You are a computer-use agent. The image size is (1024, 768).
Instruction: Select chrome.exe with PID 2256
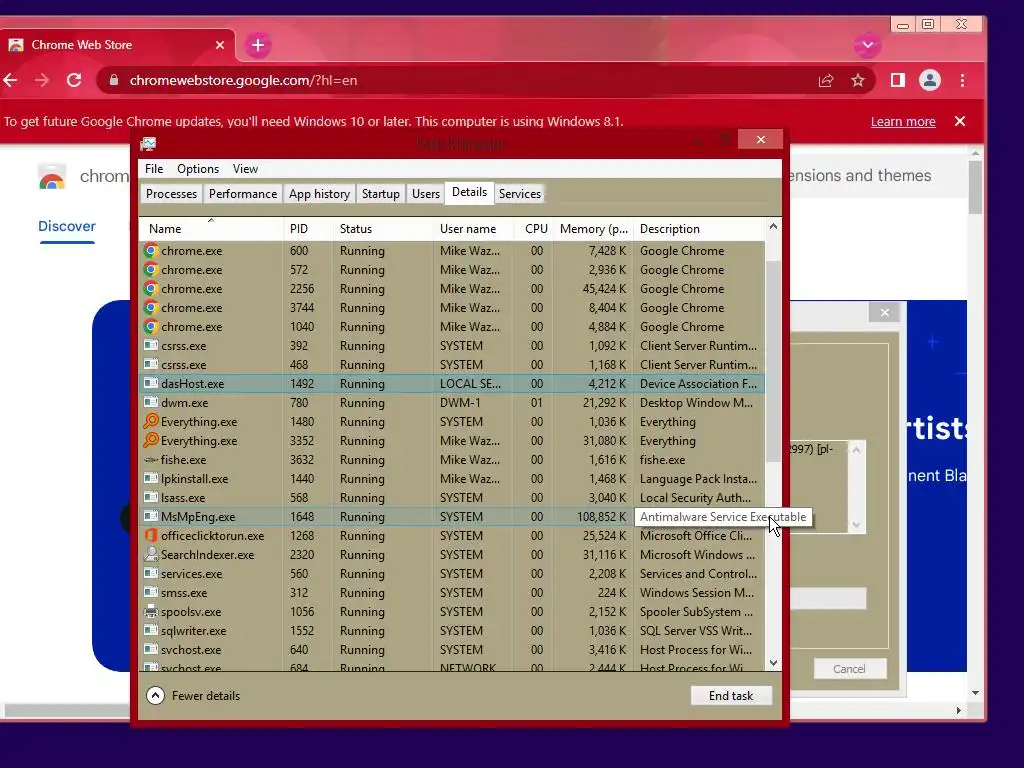452,289
